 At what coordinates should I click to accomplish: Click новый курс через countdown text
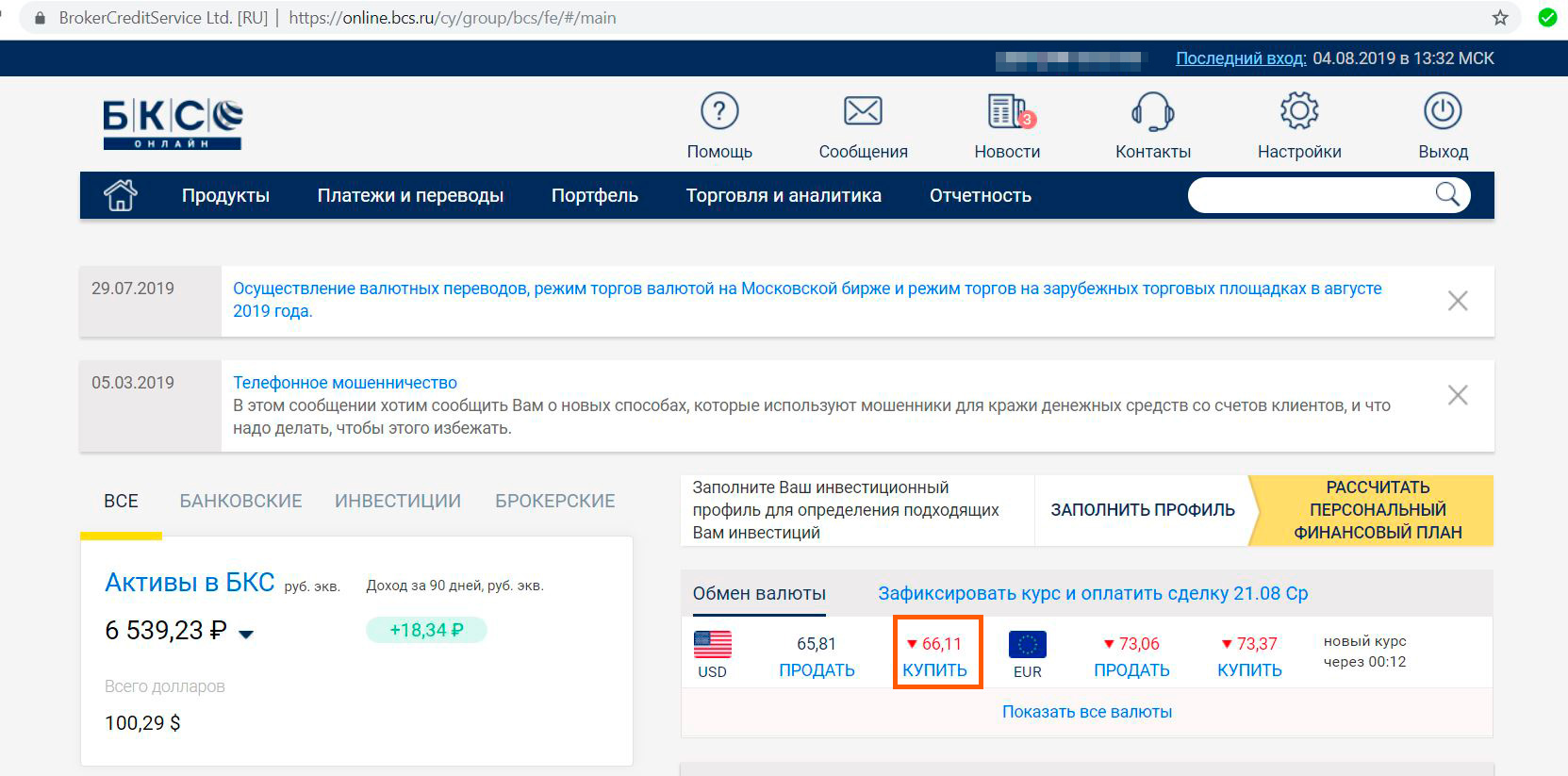pos(1364,652)
